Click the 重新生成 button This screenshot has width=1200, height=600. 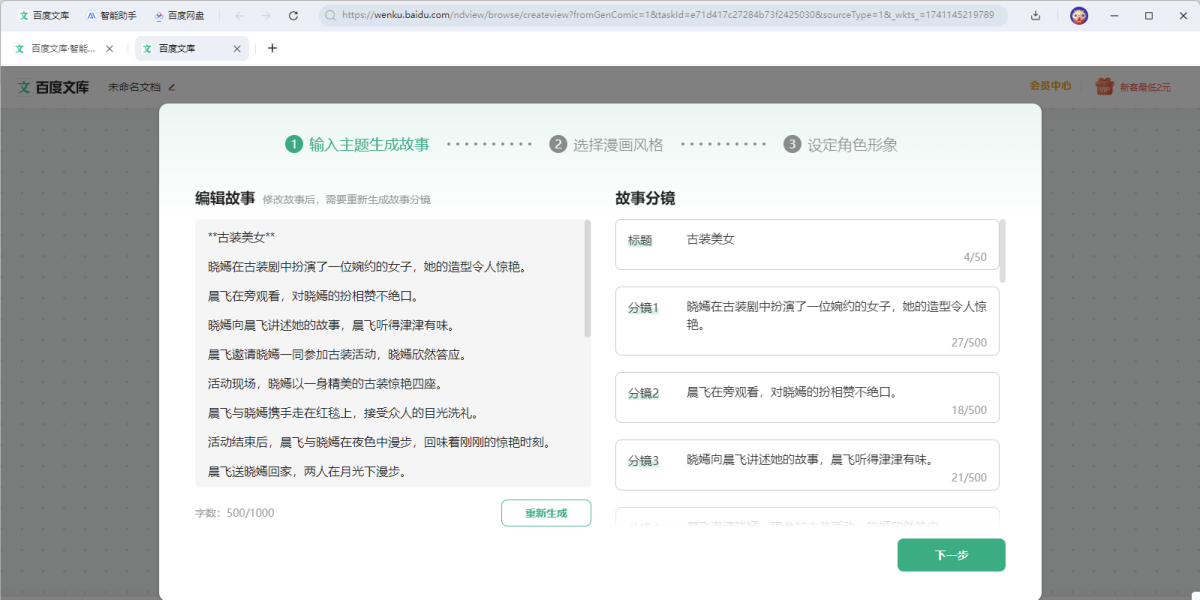[546, 513]
